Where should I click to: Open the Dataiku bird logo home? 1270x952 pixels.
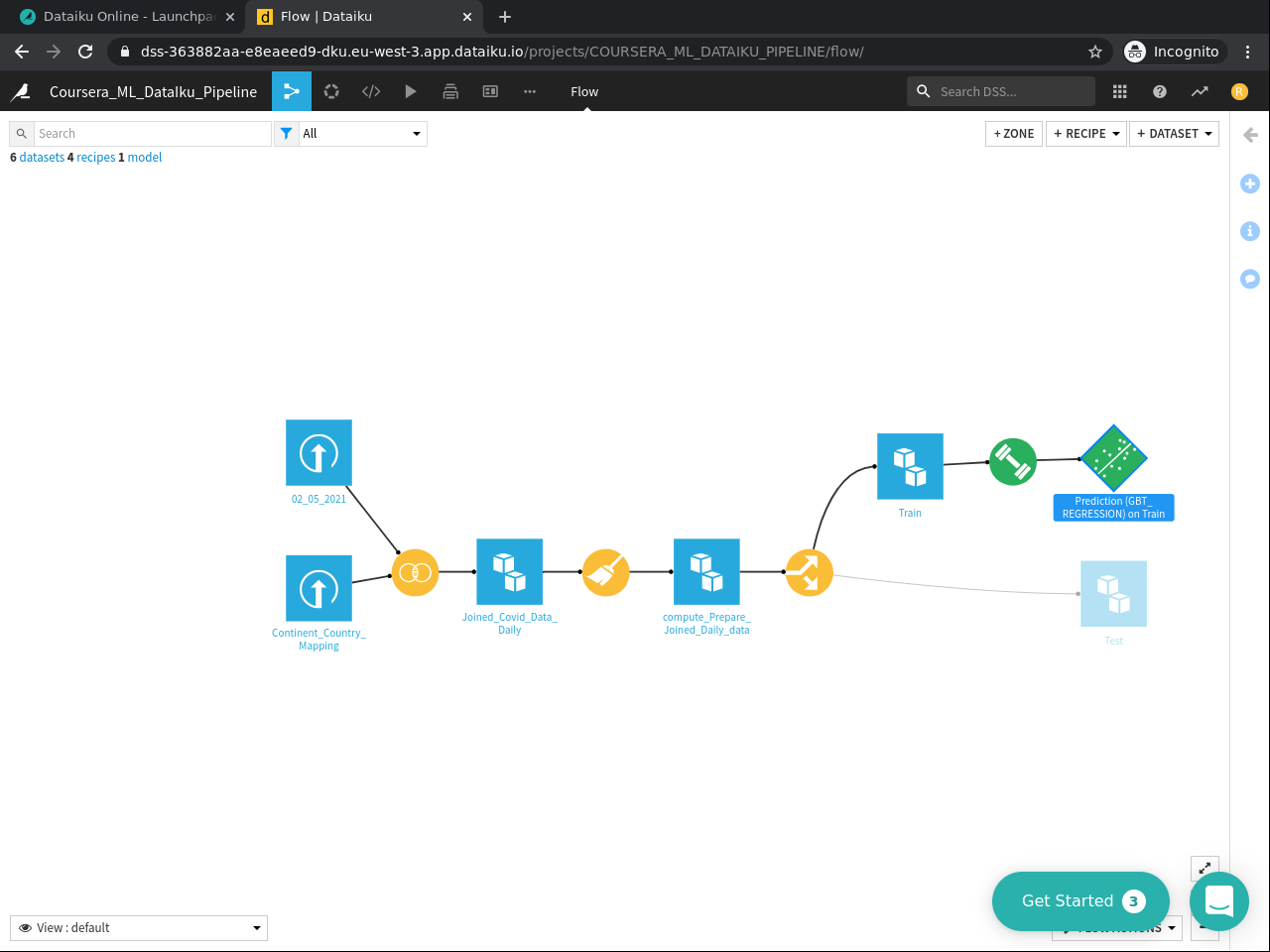[x=20, y=91]
